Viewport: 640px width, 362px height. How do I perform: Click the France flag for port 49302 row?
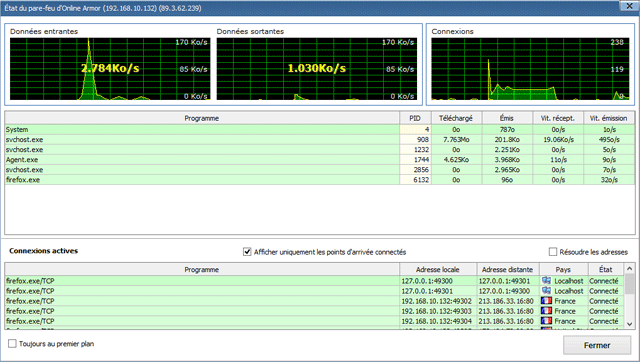coord(546,301)
